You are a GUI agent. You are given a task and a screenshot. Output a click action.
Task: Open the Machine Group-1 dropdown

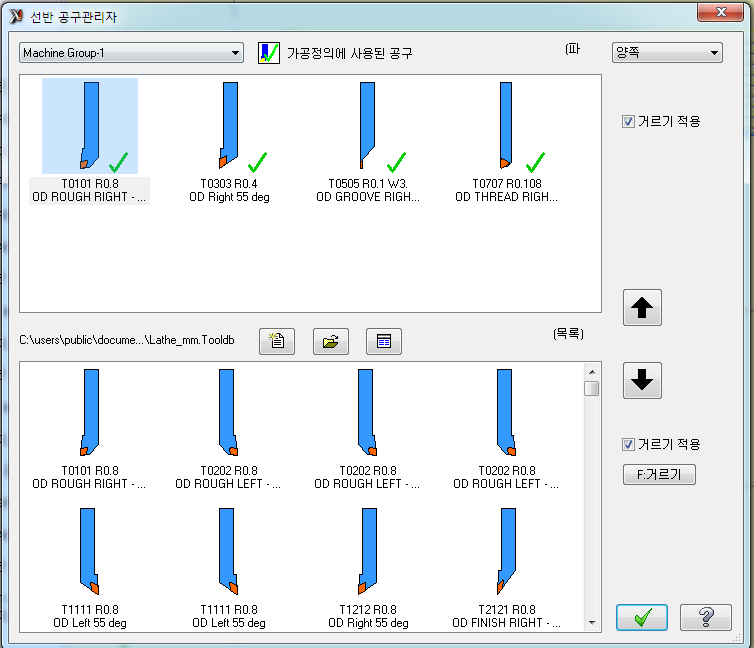click(x=131, y=53)
